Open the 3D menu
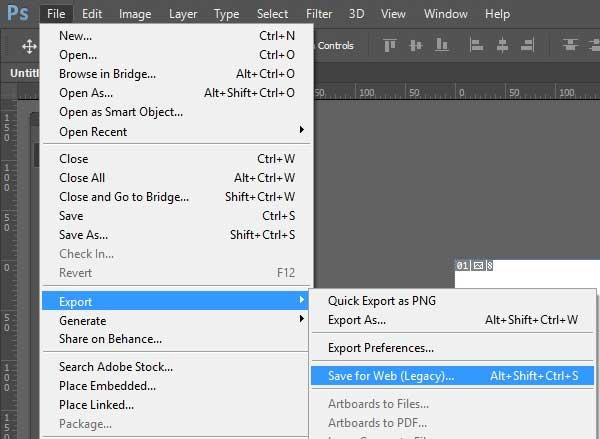600x439 pixels. tap(356, 14)
